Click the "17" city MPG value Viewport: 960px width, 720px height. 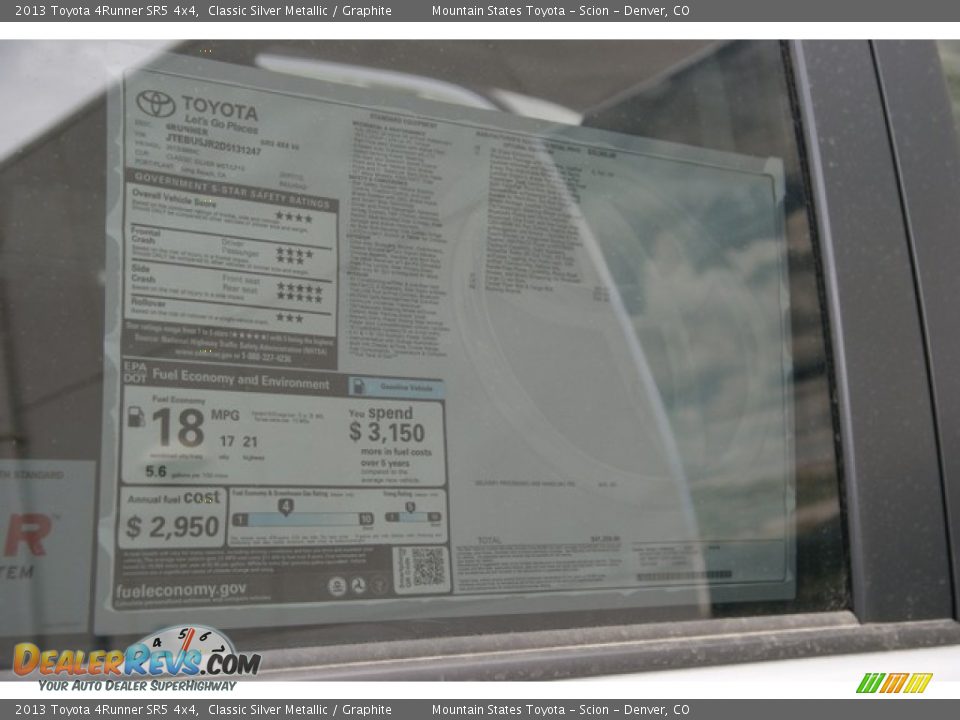(x=227, y=441)
